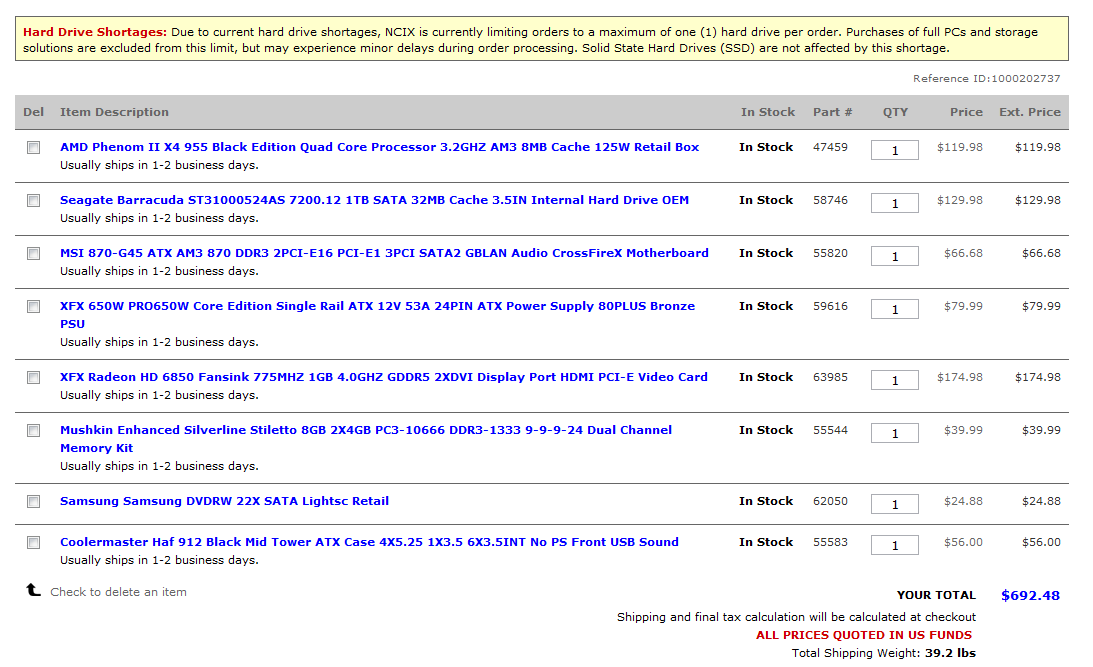Check the XFX Radeon HD 6850 checkbox
The width and height of the screenshot is (1093, 667).
[34, 377]
